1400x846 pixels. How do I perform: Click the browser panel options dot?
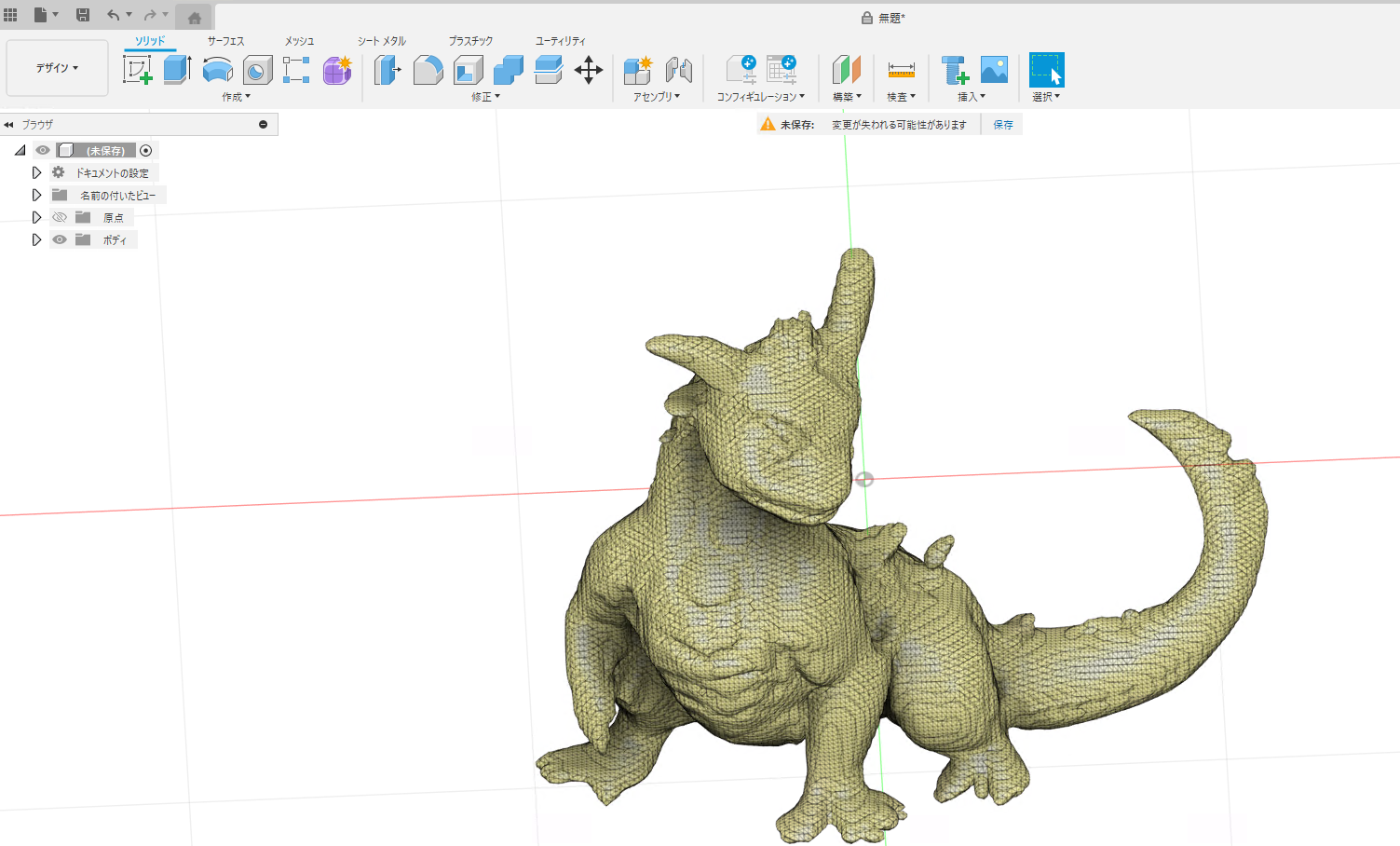point(263,124)
